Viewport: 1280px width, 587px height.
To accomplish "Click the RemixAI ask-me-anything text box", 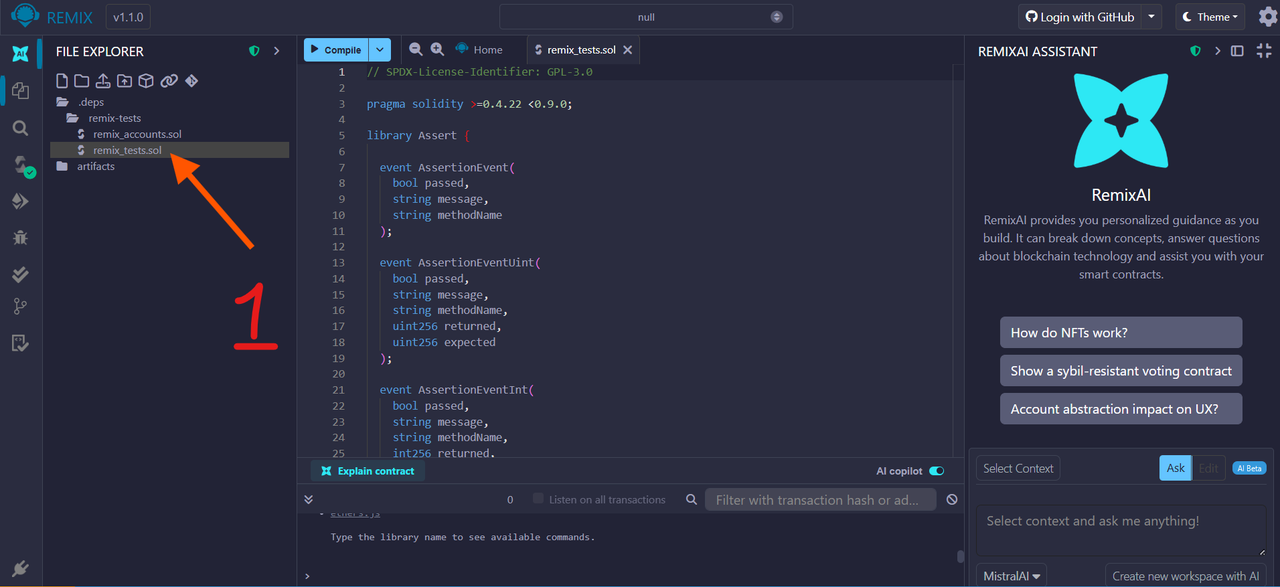I will [x=1121, y=530].
